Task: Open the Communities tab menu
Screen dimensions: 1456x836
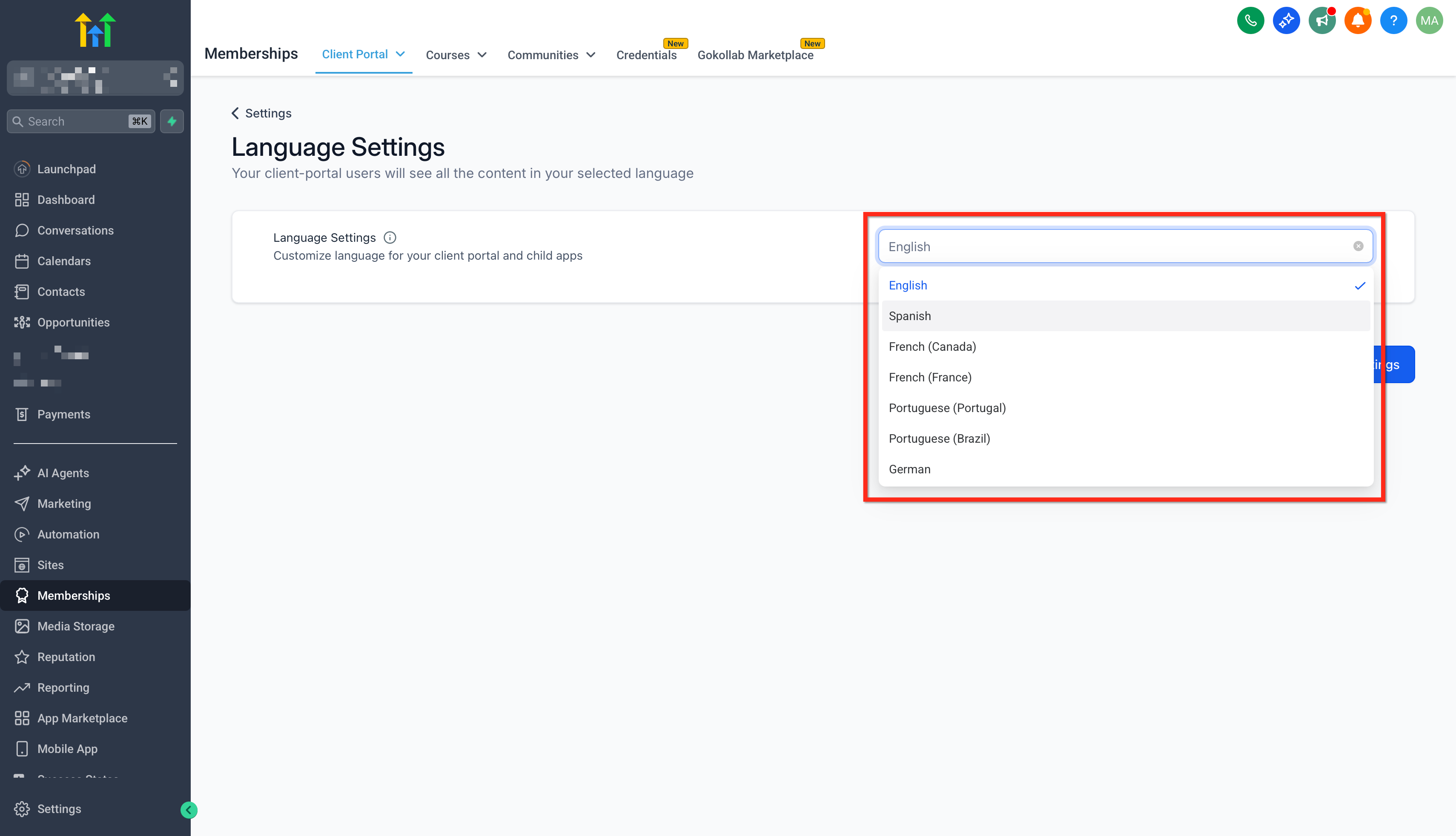Action: 550,55
